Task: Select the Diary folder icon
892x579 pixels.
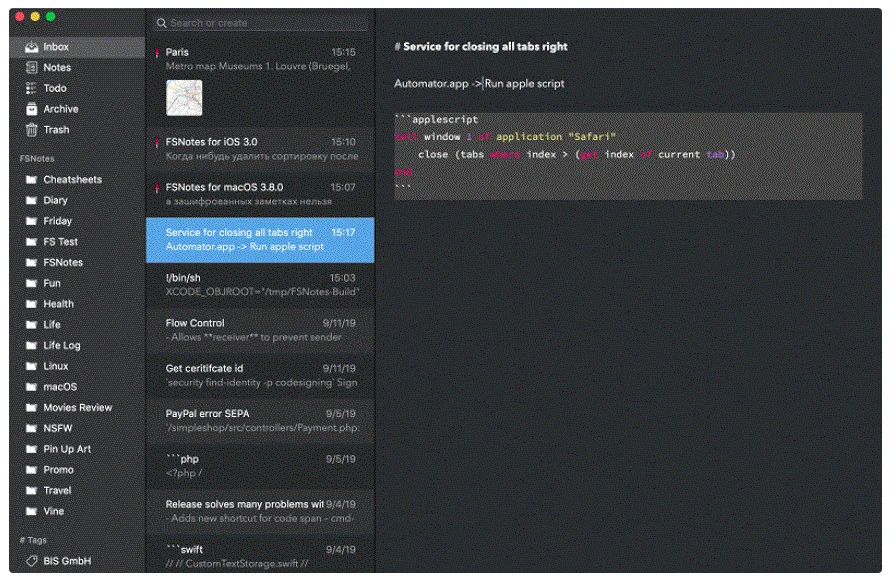Action: pos(31,200)
